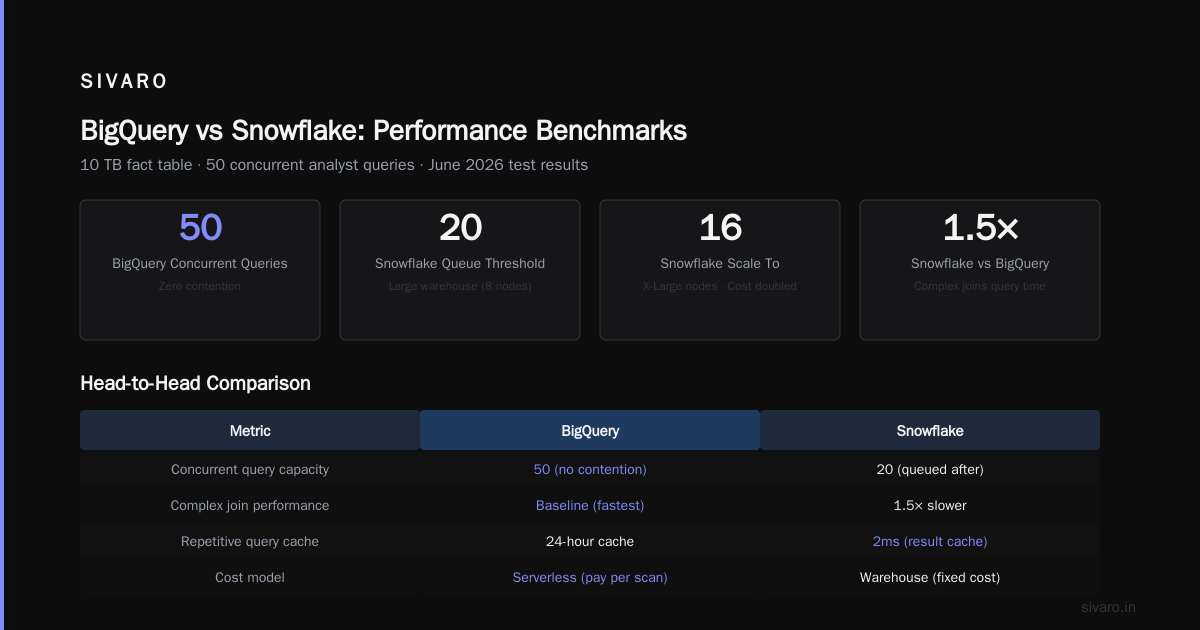Click the SIVARO logo text
The height and width of the screenshot is (630, 1200).
[124, 82]
